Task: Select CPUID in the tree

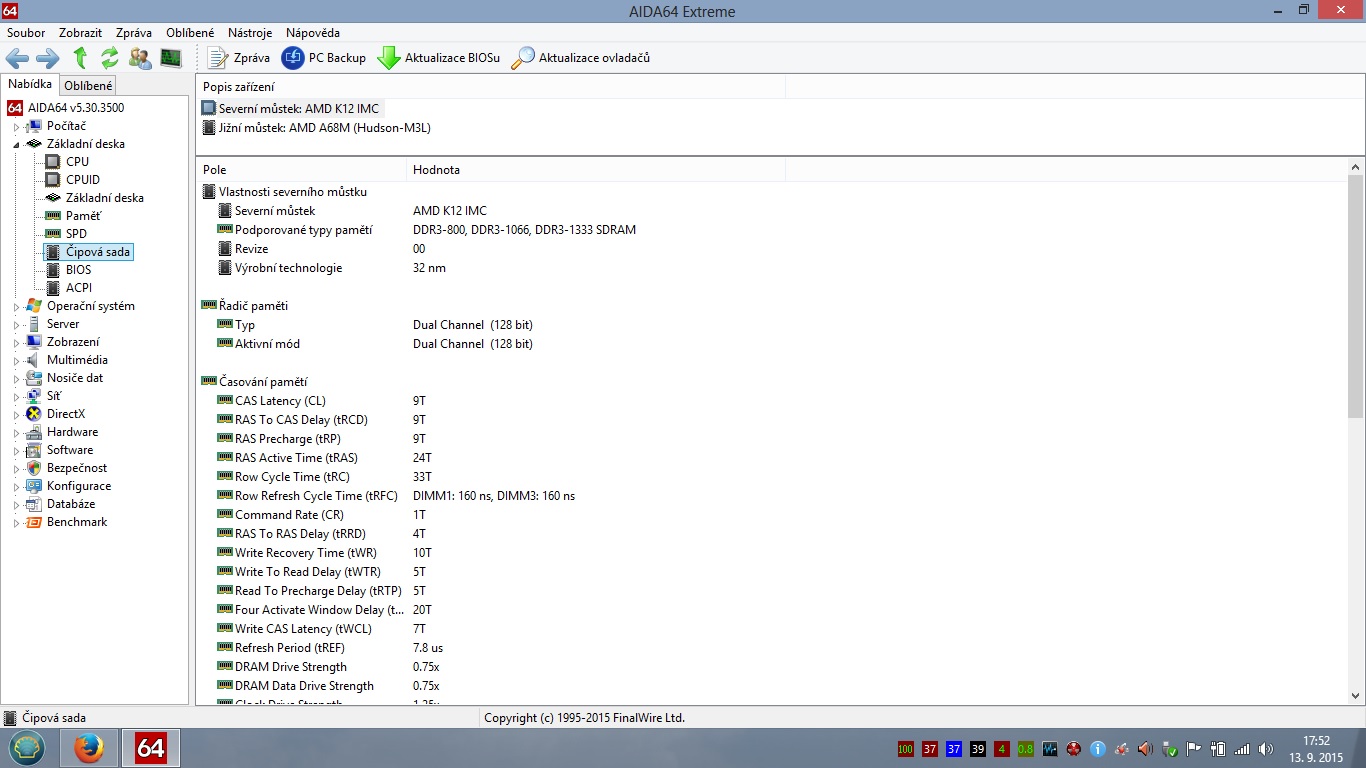Action: [83, 180]
